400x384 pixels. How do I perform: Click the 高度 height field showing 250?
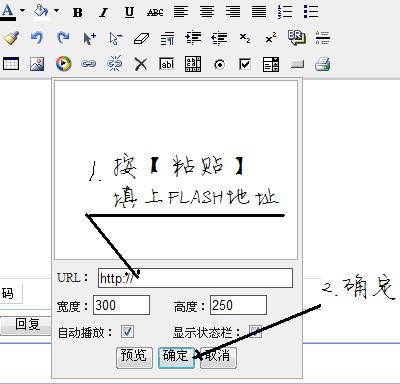coord(238,305)
